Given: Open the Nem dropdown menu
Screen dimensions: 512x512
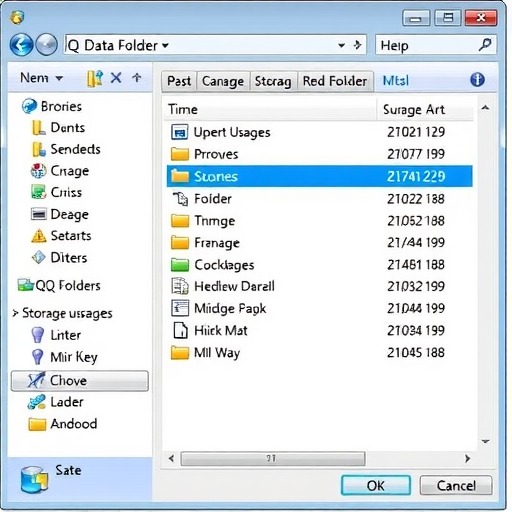Looking at the screenshot, I should coord(41,78).
